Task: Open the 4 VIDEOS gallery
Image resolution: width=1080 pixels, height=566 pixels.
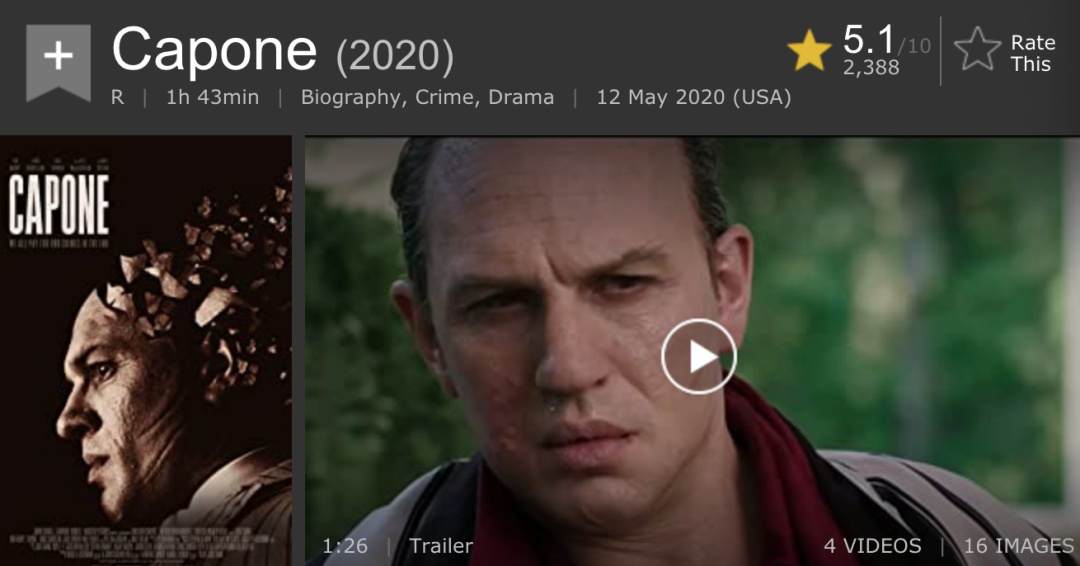Action: pos(873,546)
